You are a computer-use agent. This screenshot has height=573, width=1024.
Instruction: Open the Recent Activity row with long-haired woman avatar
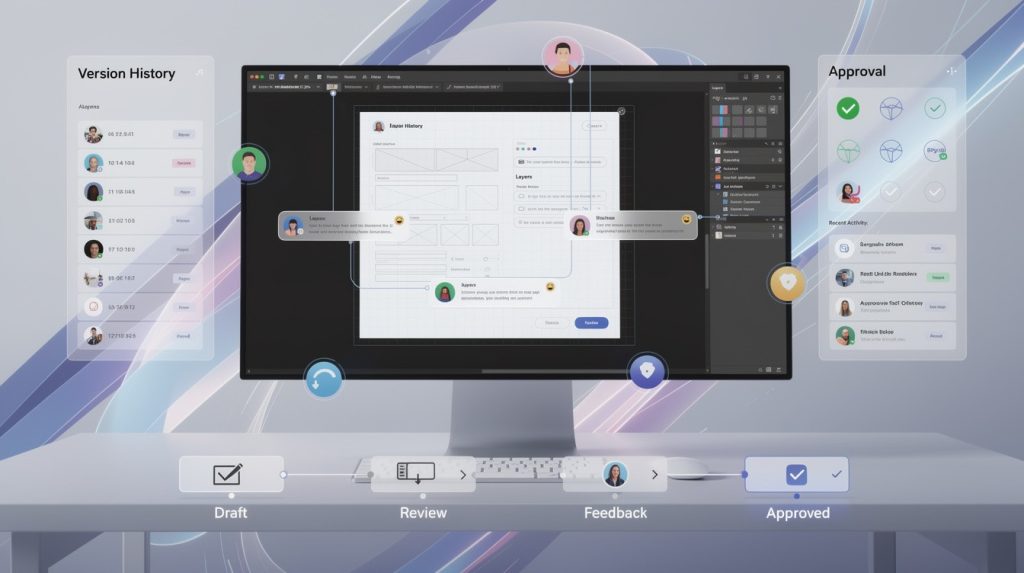[892, 306]
